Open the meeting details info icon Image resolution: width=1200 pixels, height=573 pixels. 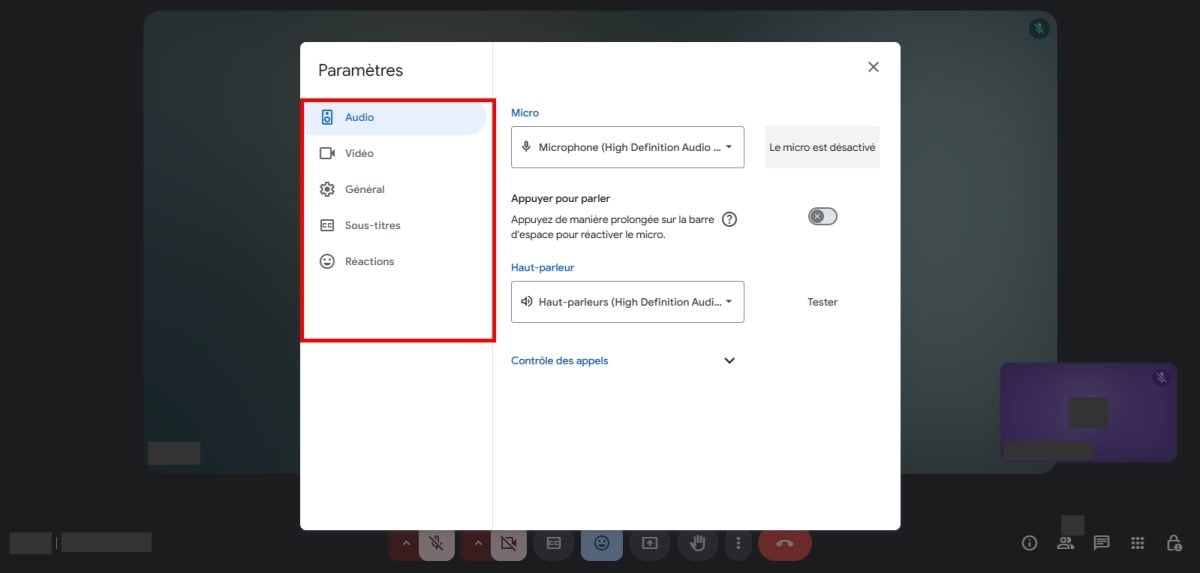tap(1029, 543)
